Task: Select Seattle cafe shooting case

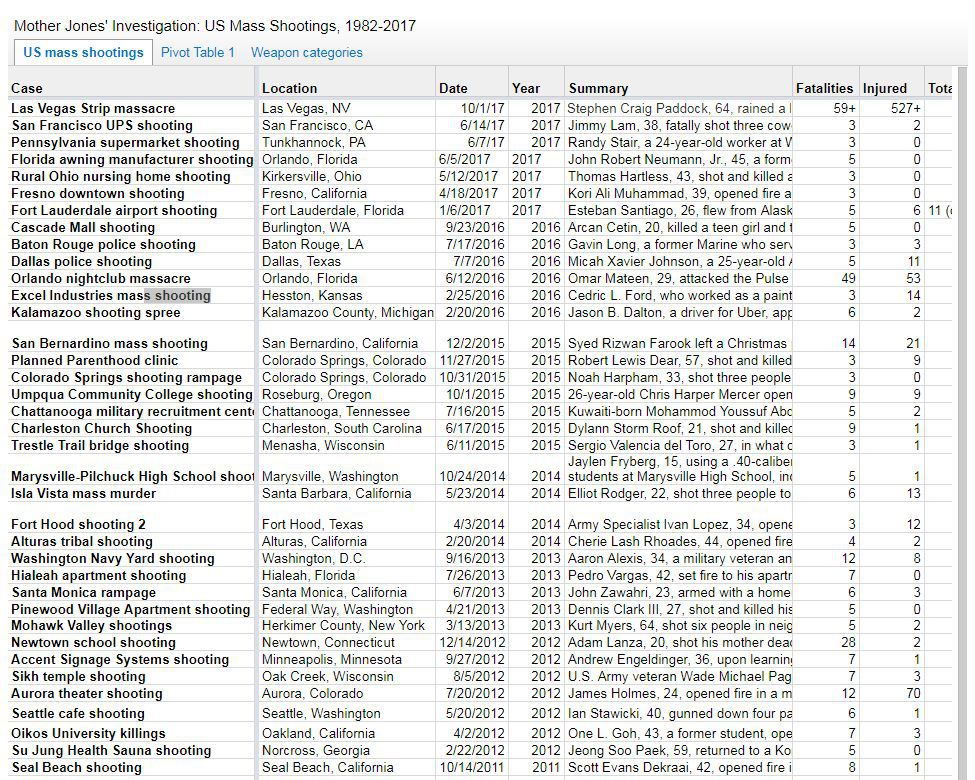Action: click(x=132, y=713)
